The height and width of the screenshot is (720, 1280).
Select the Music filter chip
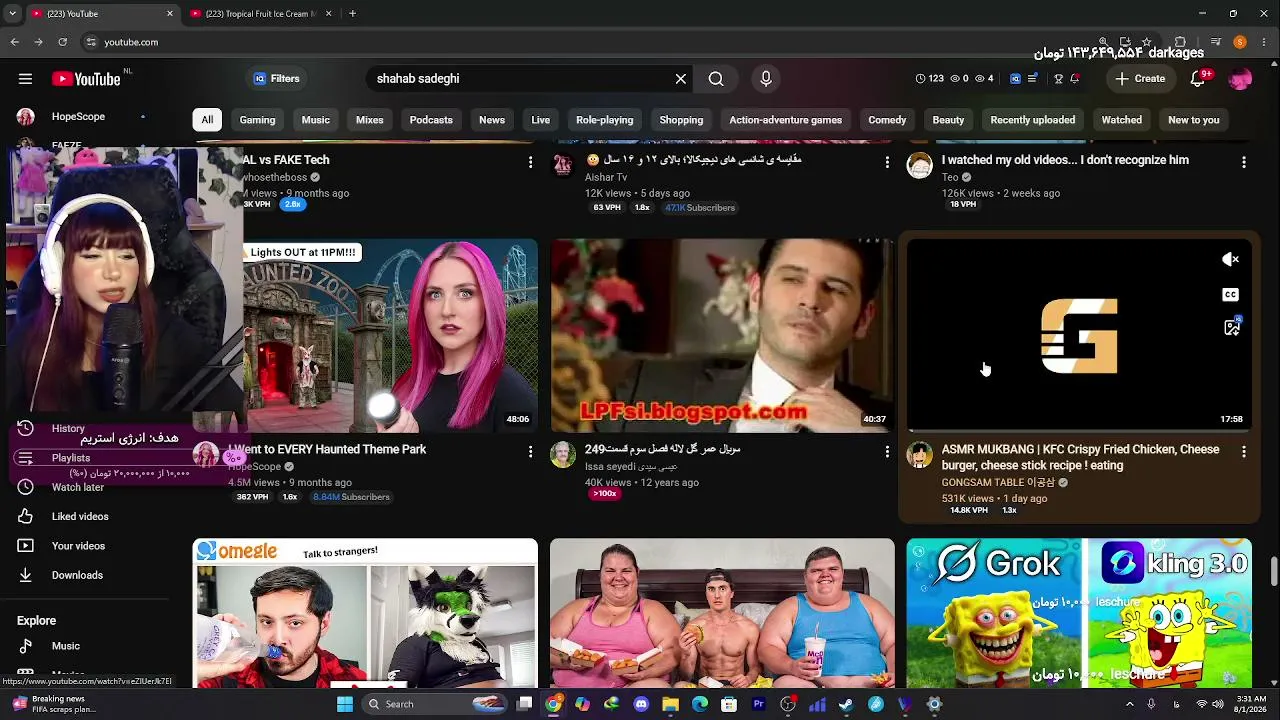[316, 120]
